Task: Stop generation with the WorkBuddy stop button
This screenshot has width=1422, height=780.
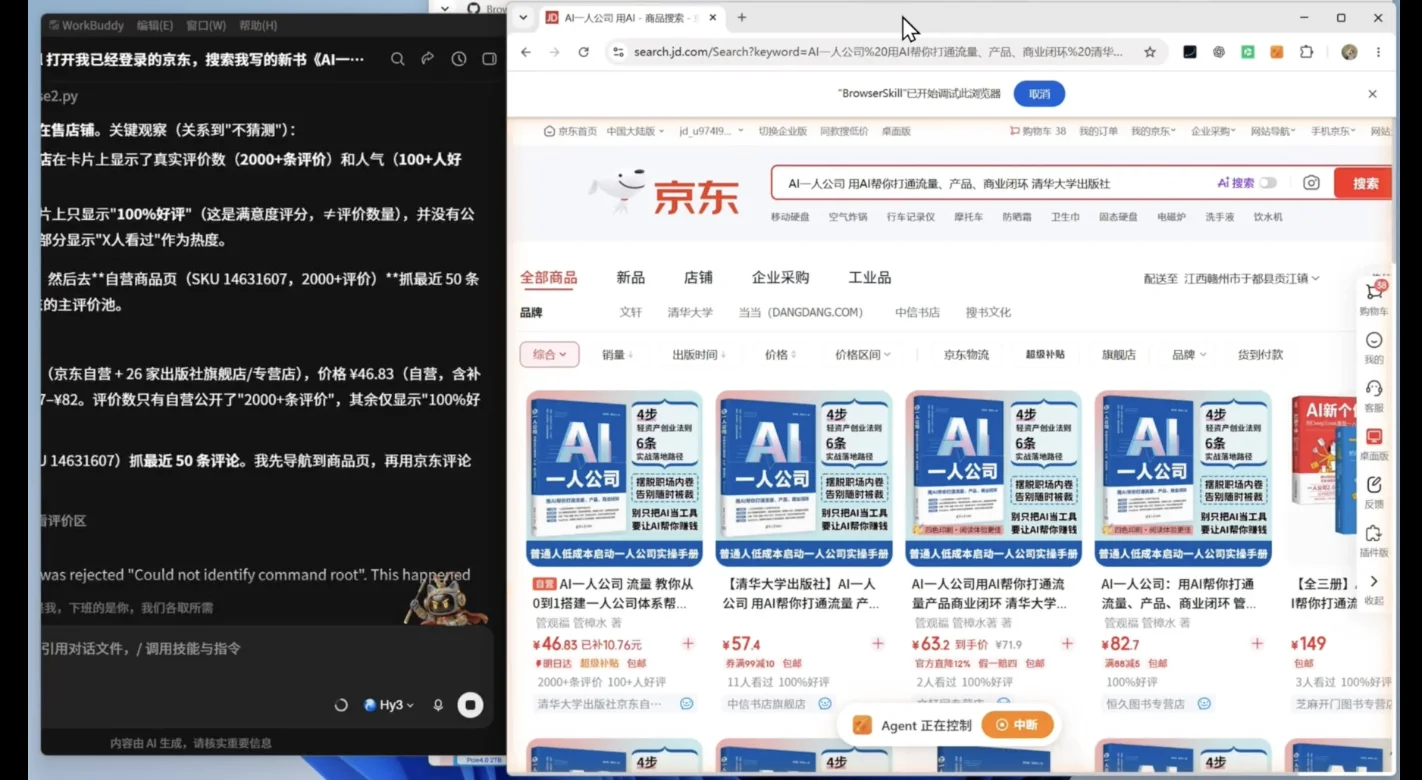Action: [x=470, y=705]
